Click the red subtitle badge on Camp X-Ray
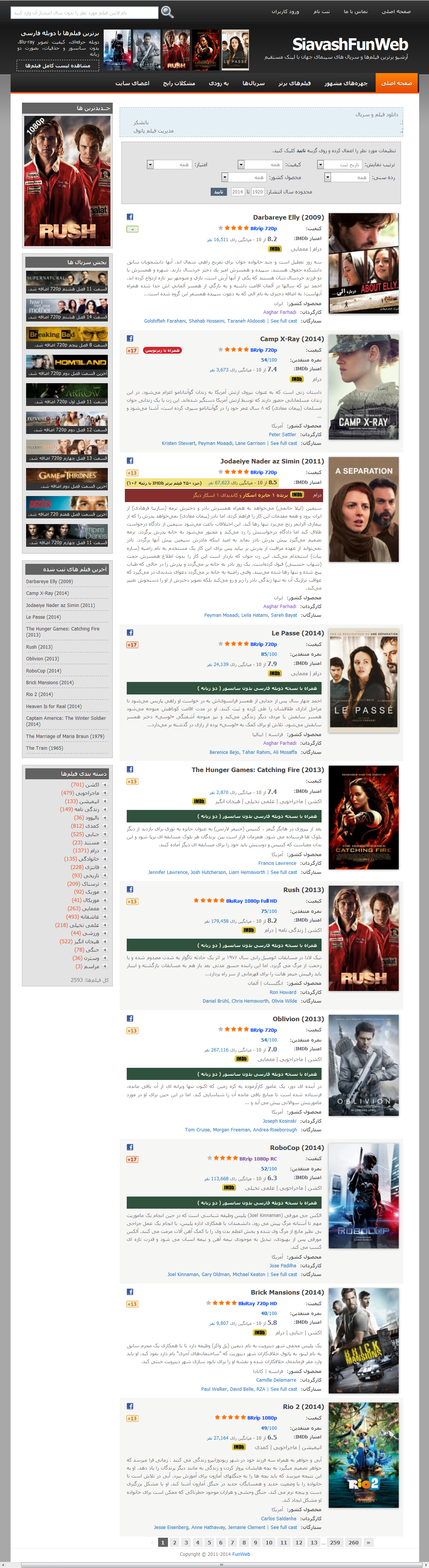The width and height of the screenshot is (429, 1568). coord(162,350)
